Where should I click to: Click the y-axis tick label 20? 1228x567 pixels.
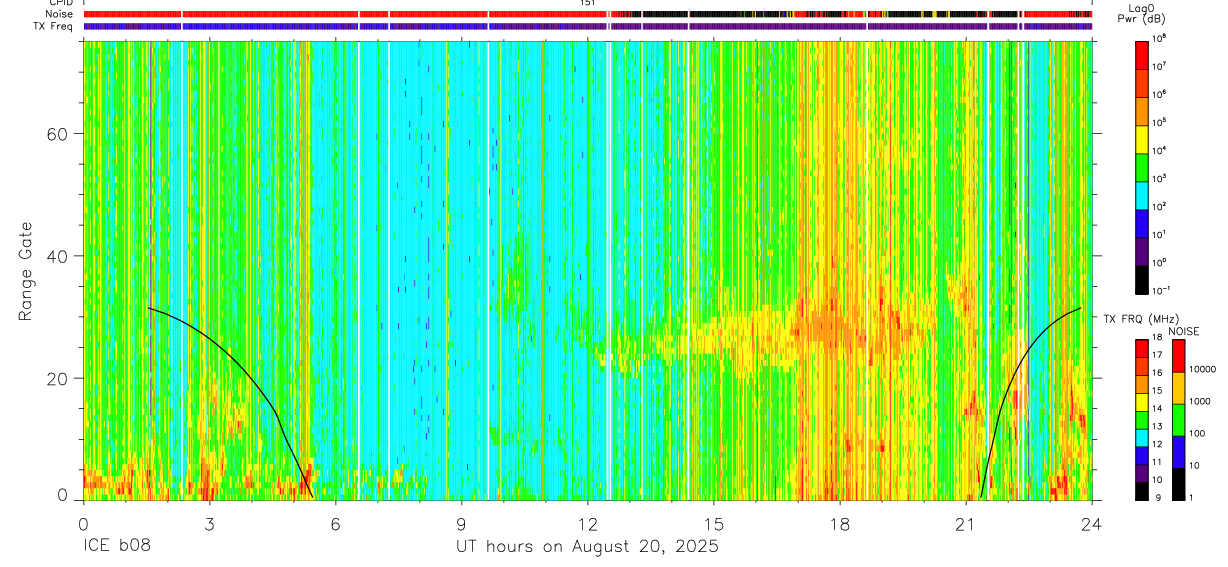pos(58,378)
